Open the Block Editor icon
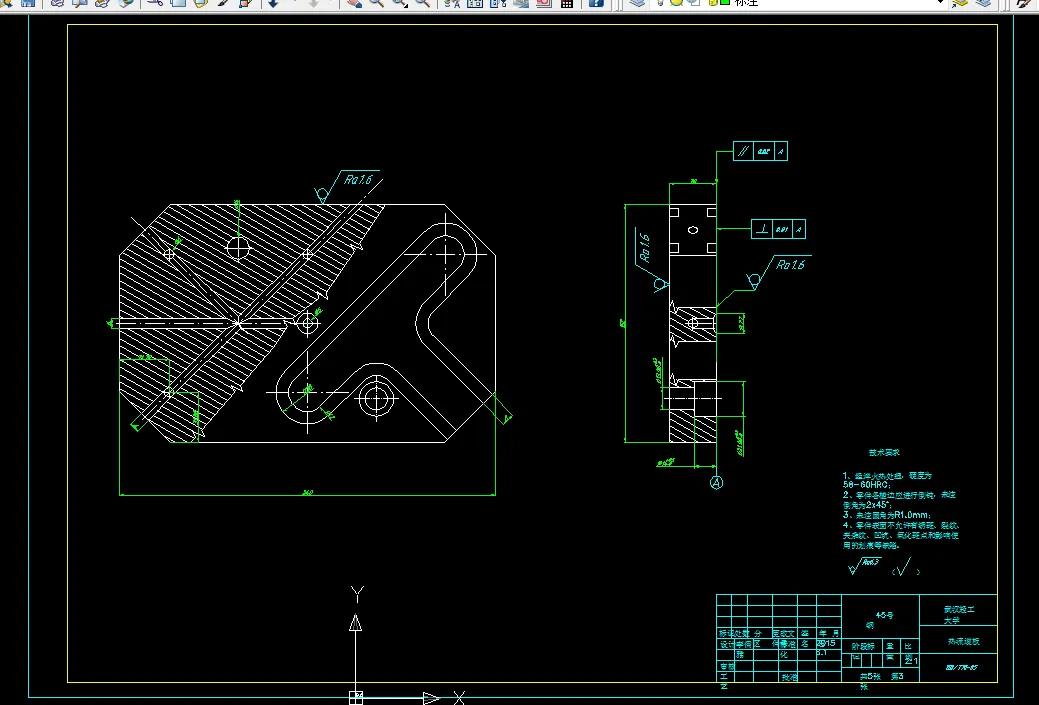 (x=245, y=3)
